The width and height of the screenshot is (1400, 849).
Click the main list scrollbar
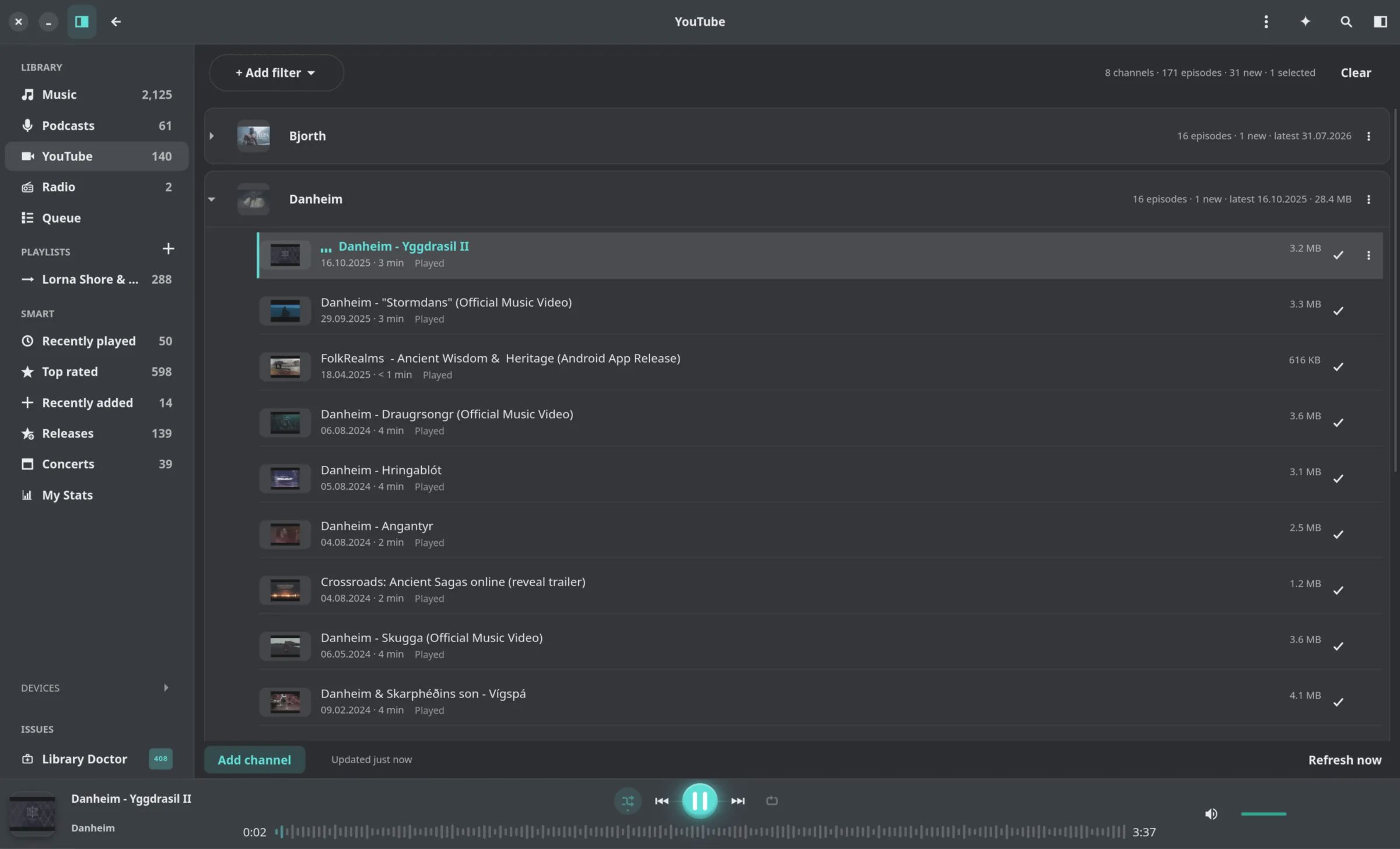point(1396,290)
